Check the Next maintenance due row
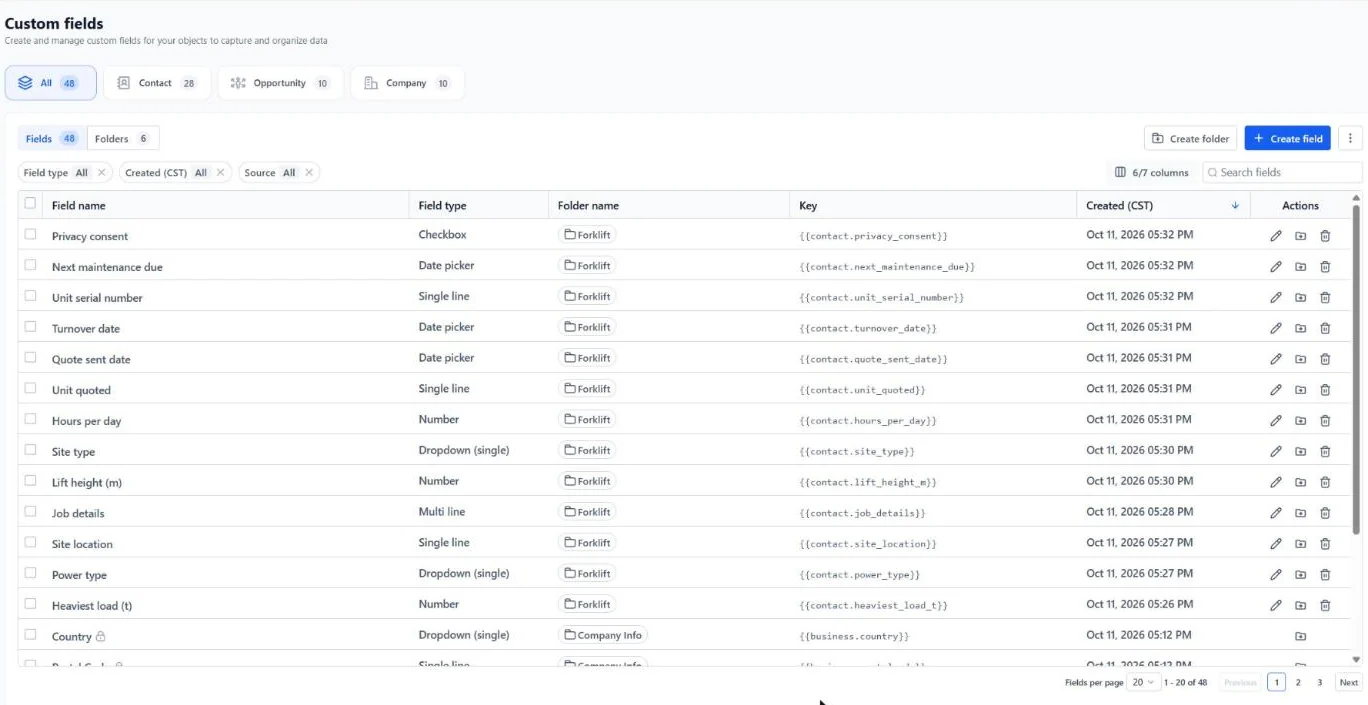The image size is (1368, 705). [x=30, y=265]
